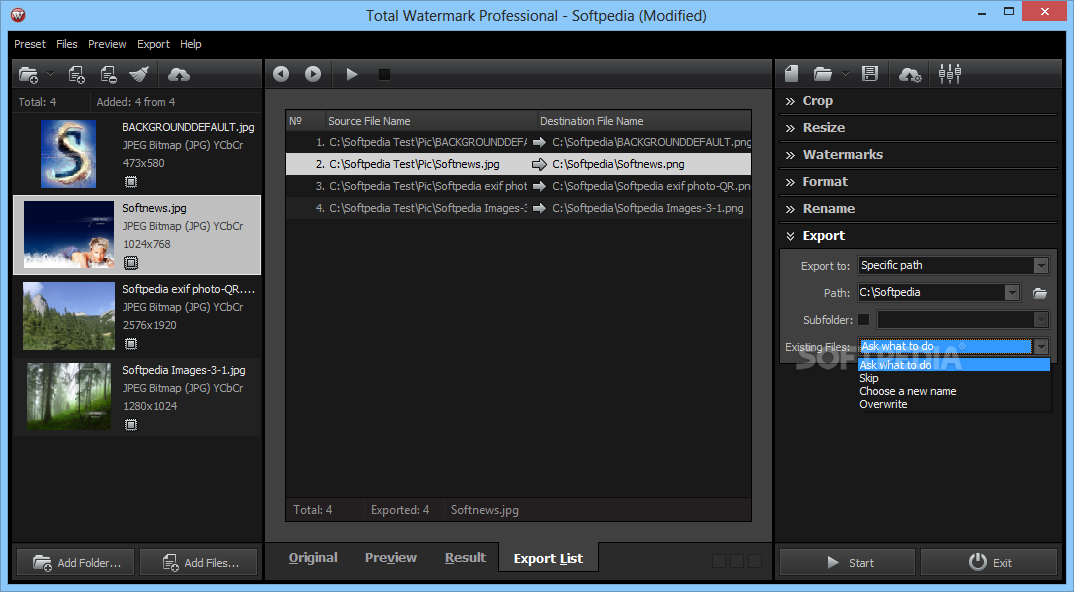Select the BACKGROUNDDEFAULT.jpg thumbnail

(68, 154)
